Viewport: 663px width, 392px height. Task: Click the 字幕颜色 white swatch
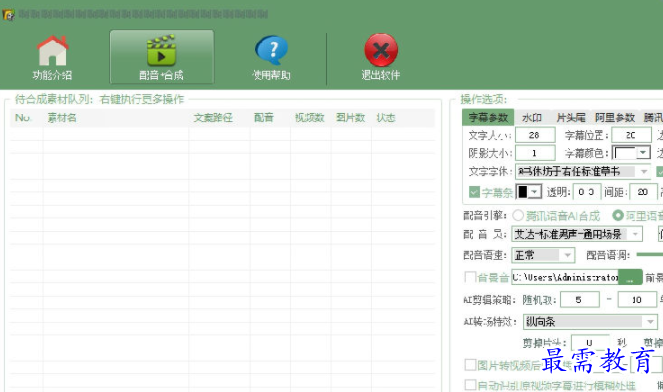pos(625,152)
